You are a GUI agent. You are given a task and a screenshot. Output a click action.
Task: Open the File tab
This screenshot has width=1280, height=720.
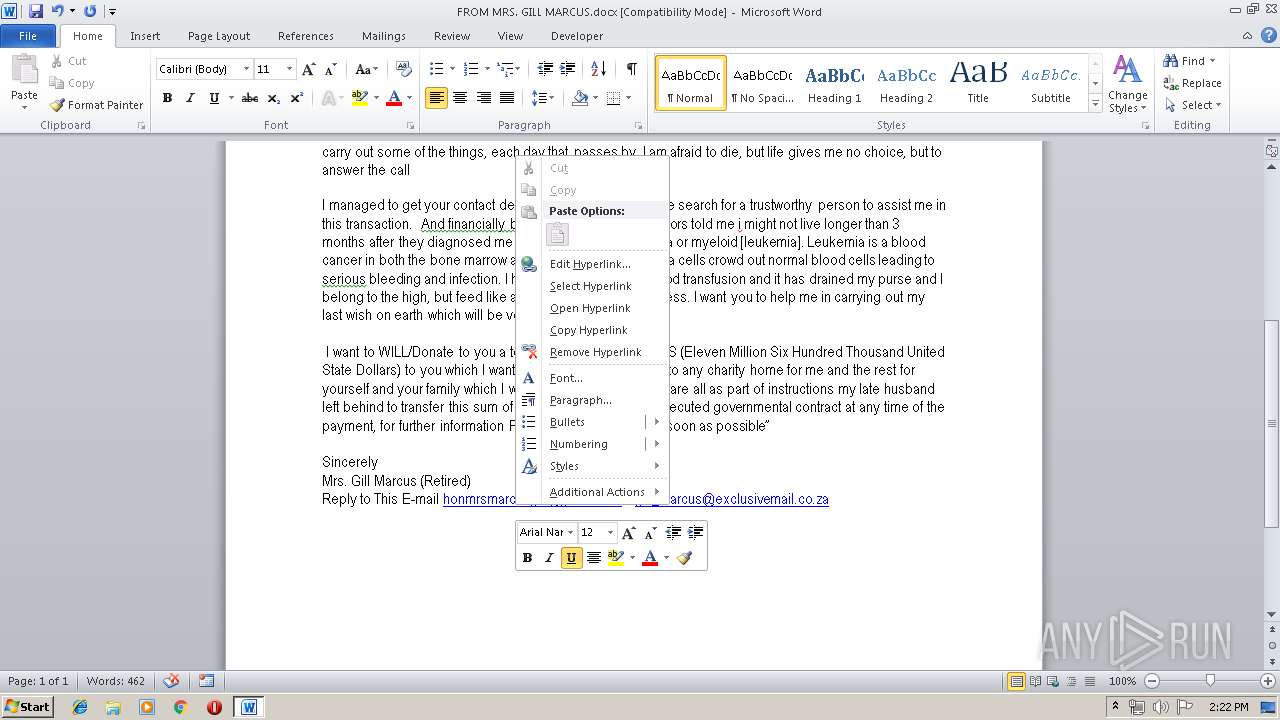[x=28, y=36]
